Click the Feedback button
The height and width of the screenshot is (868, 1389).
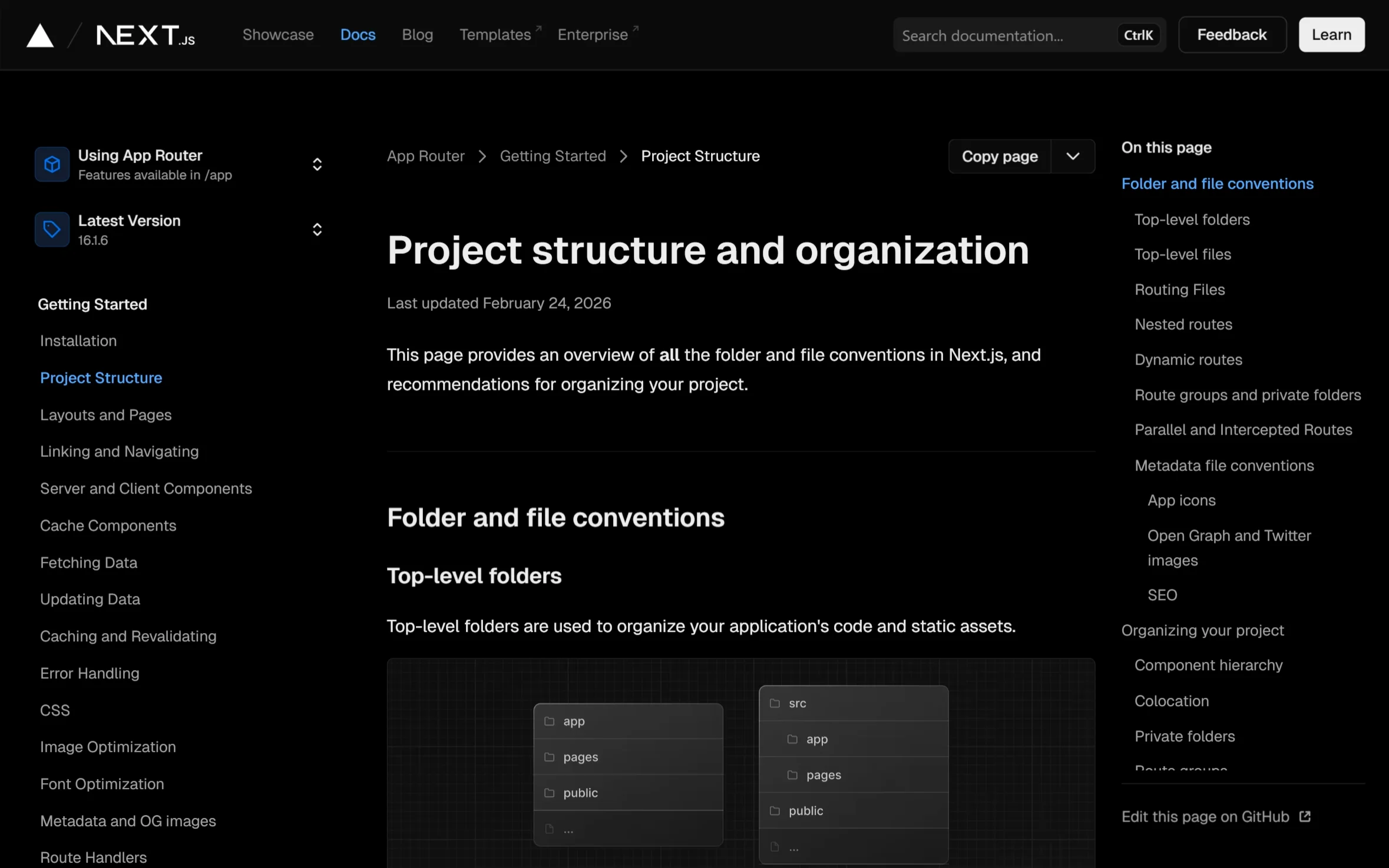1232,35
